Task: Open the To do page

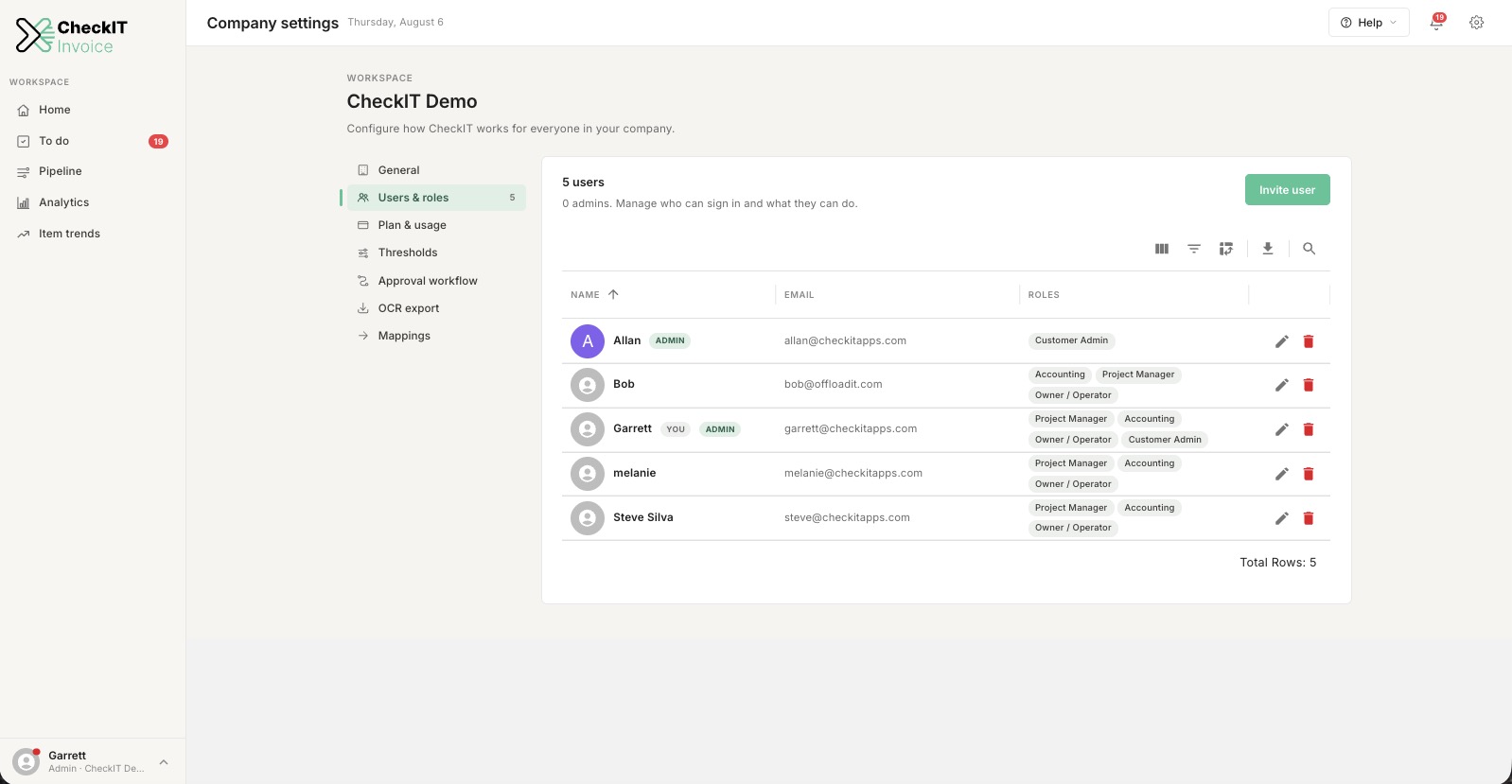Action: pyautogui.click(x=93, y=141)
